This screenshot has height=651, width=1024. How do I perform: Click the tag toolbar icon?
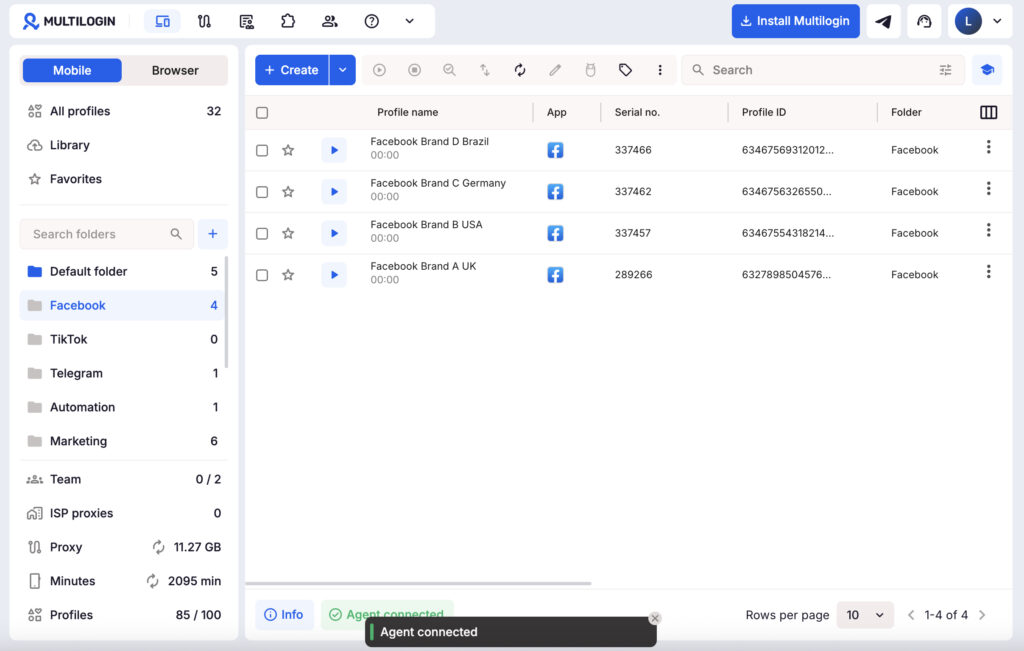coord(625,70)
